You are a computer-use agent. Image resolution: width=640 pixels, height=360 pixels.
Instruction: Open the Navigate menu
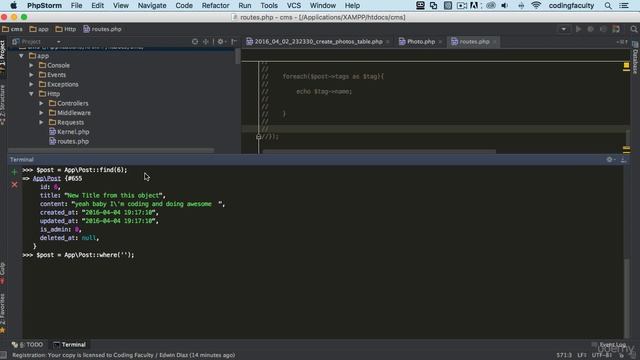(x=152, y=6)
